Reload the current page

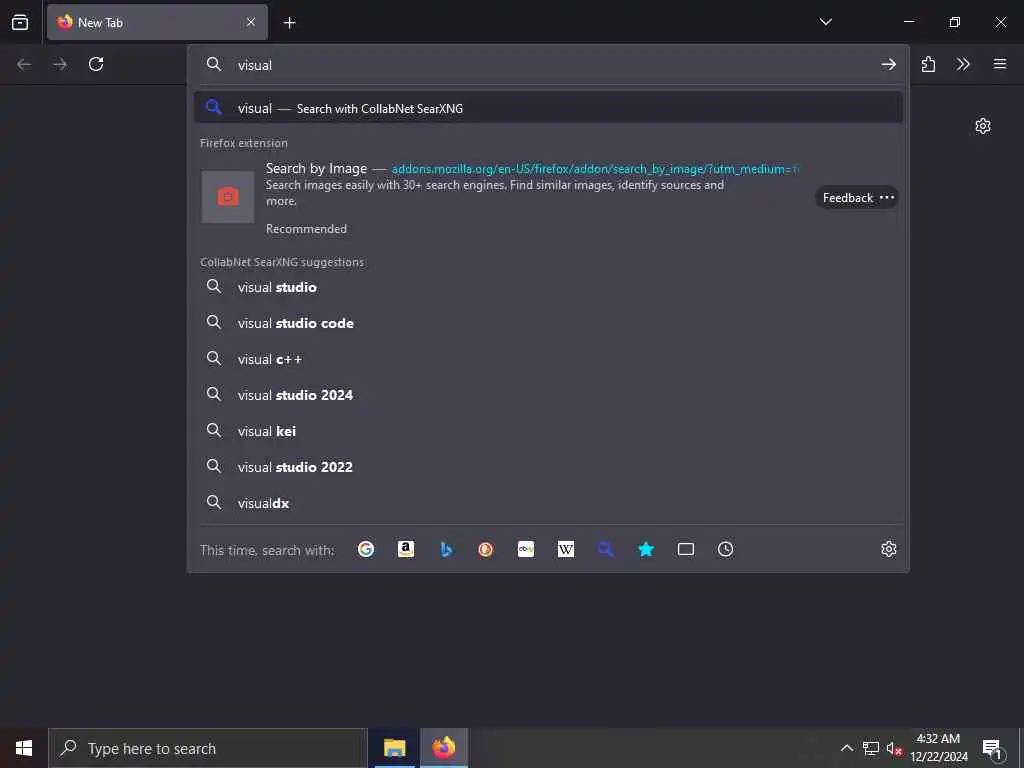pos(96,64)
